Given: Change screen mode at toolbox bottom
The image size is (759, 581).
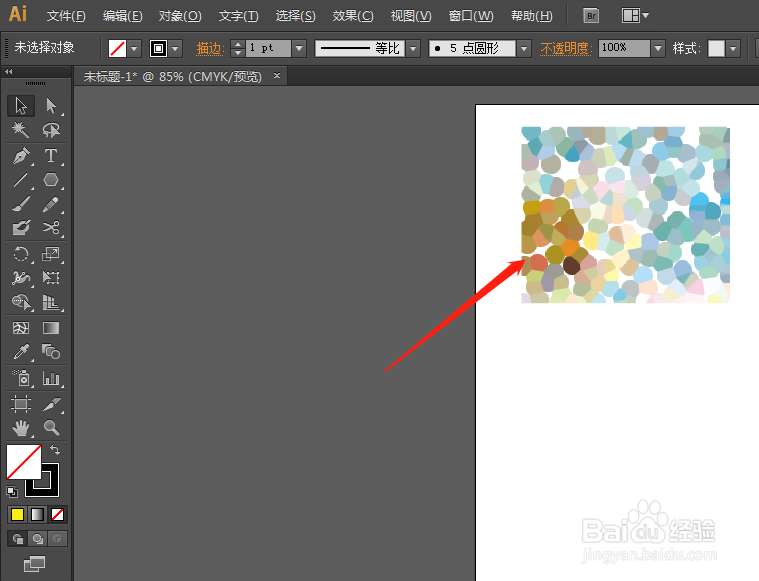Looking at the screenshot, I should pyautogui.click(x=34, y=564).
